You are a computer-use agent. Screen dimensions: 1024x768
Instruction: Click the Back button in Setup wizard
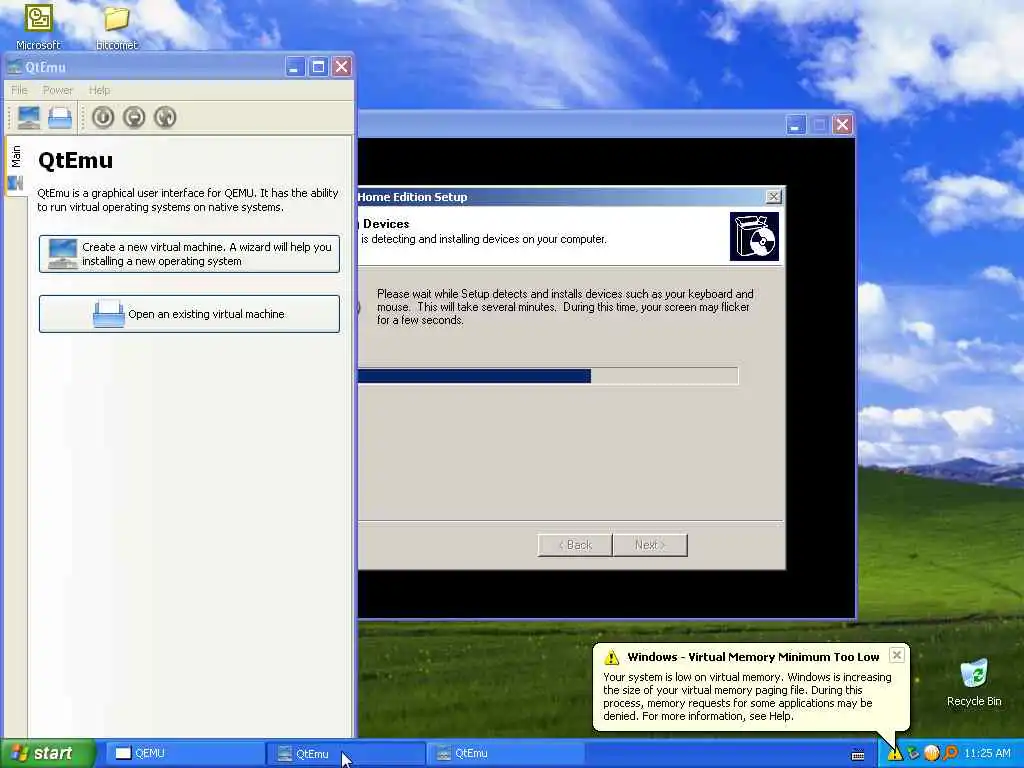tap(575, 545)
